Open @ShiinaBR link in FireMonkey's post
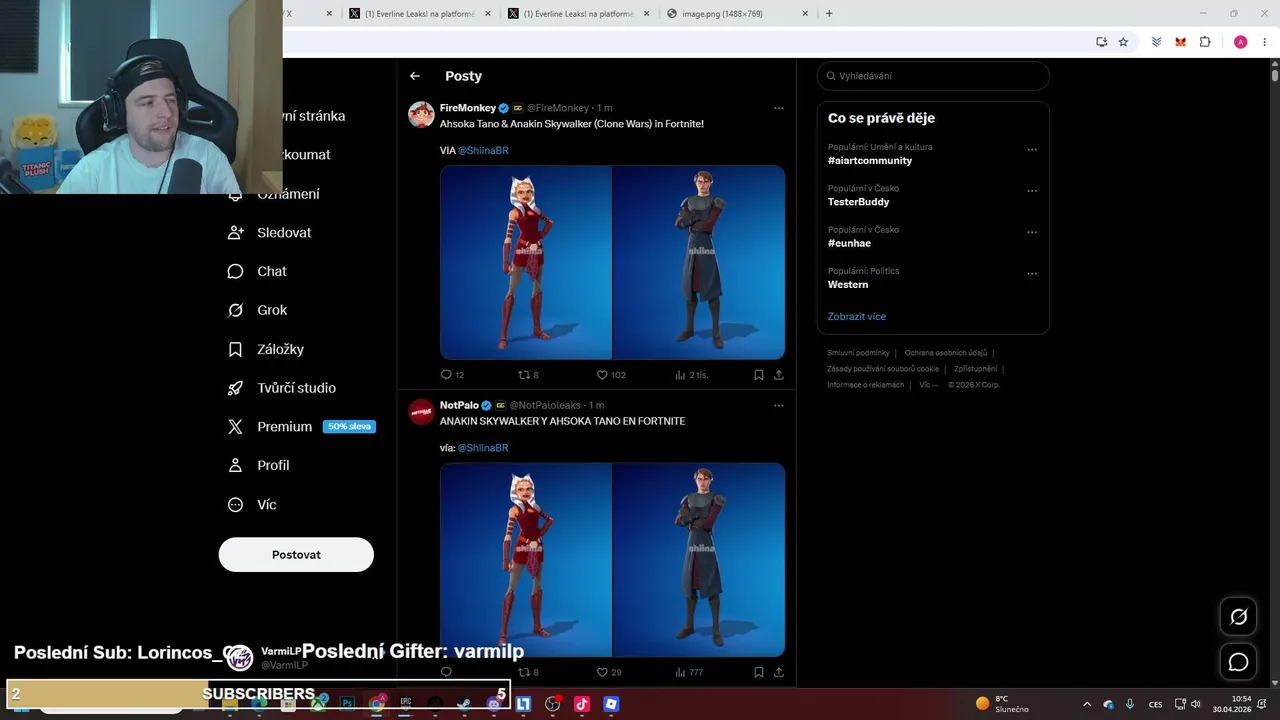The height and width of the screenshot is (720, 1280). [x=483, y=150]
